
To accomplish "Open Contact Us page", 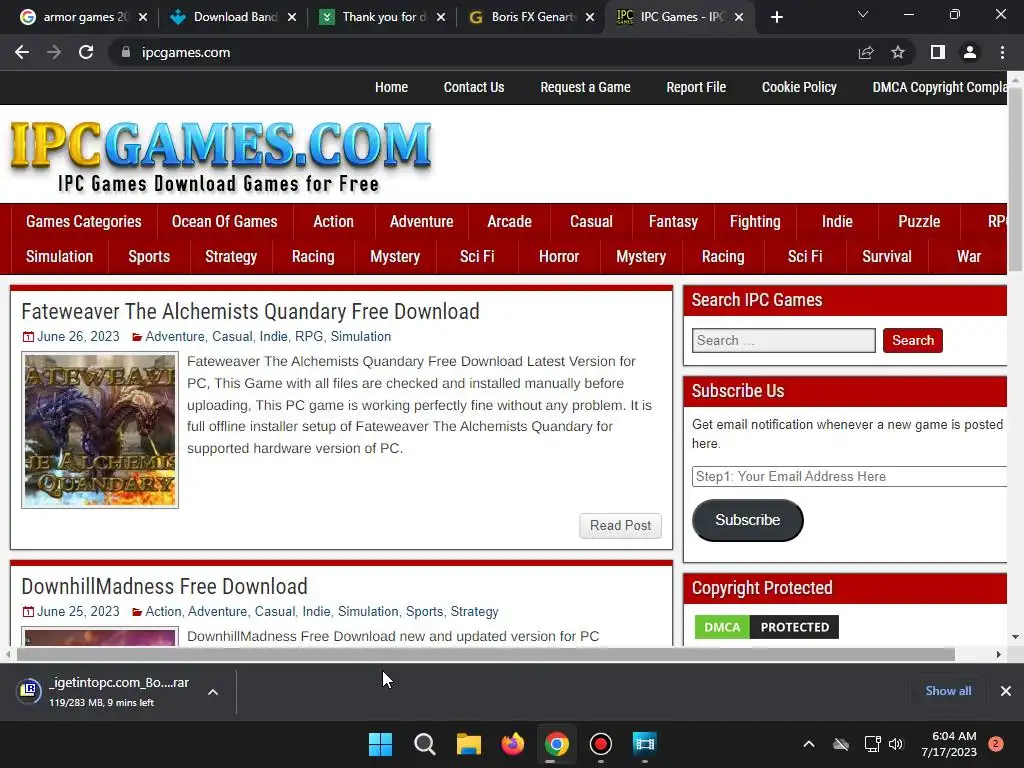I will [473, 88].
